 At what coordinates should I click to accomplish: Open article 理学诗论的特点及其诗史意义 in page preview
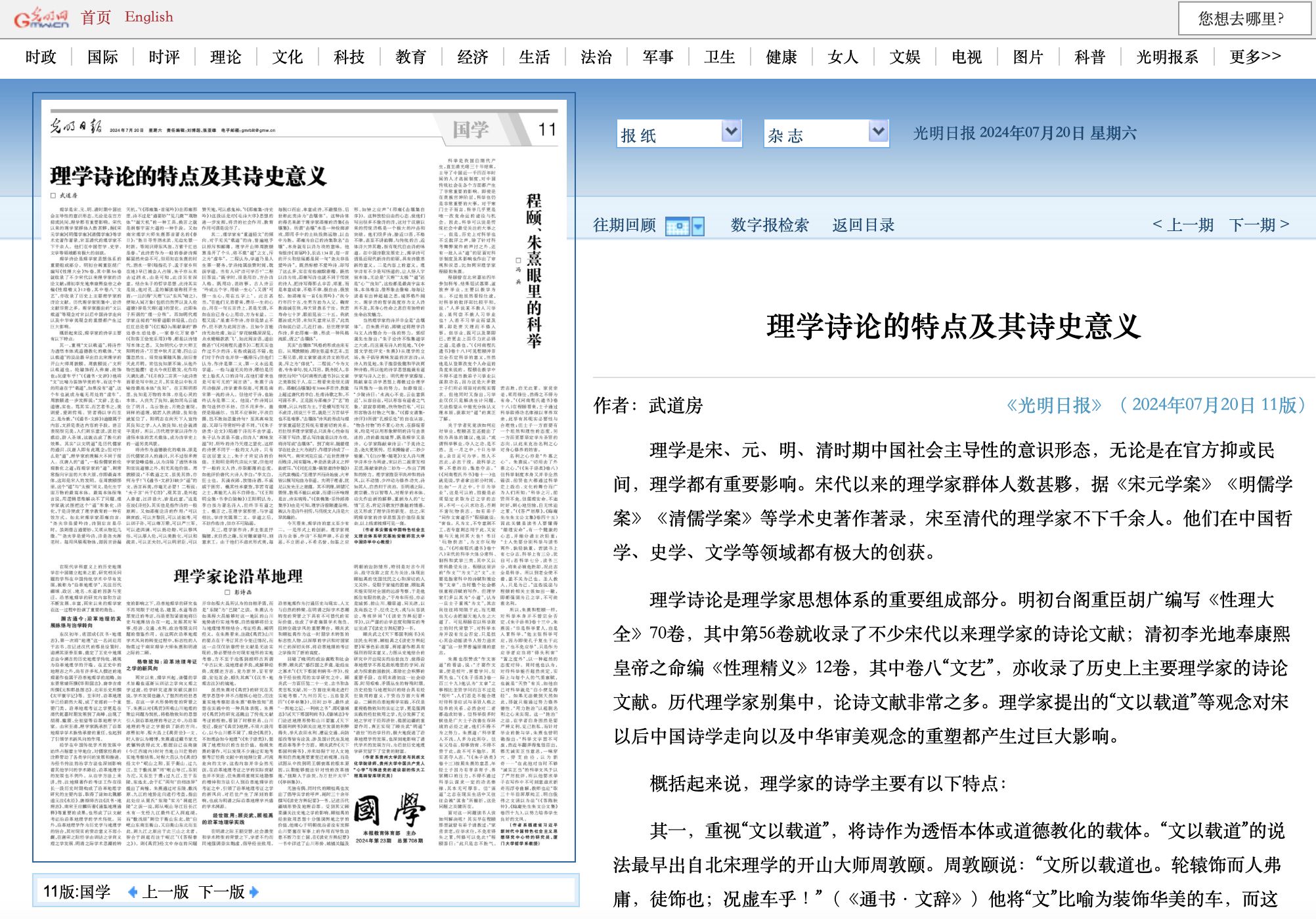(188, 176)
